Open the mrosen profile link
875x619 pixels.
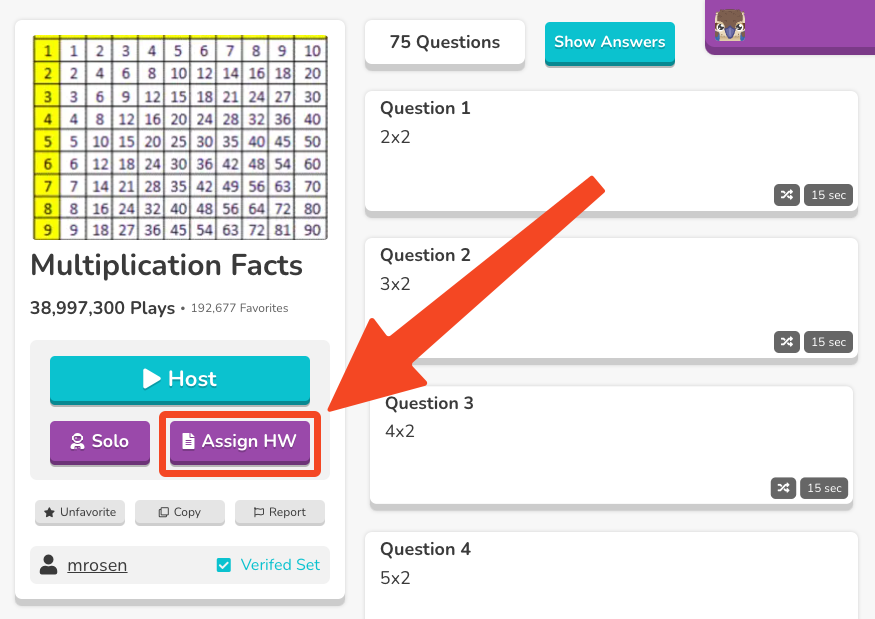(x=97, y=565)
